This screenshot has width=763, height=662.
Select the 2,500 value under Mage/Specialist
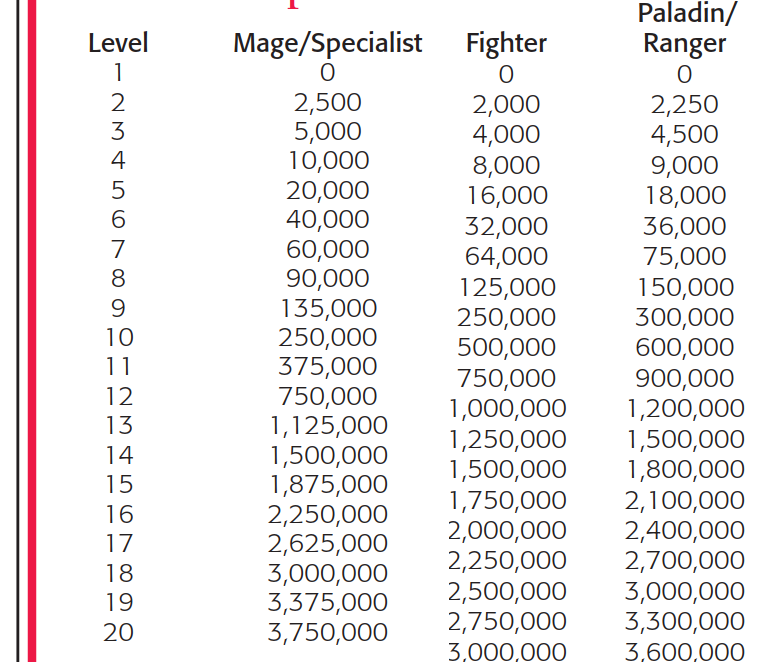click(x=327, y=102)
